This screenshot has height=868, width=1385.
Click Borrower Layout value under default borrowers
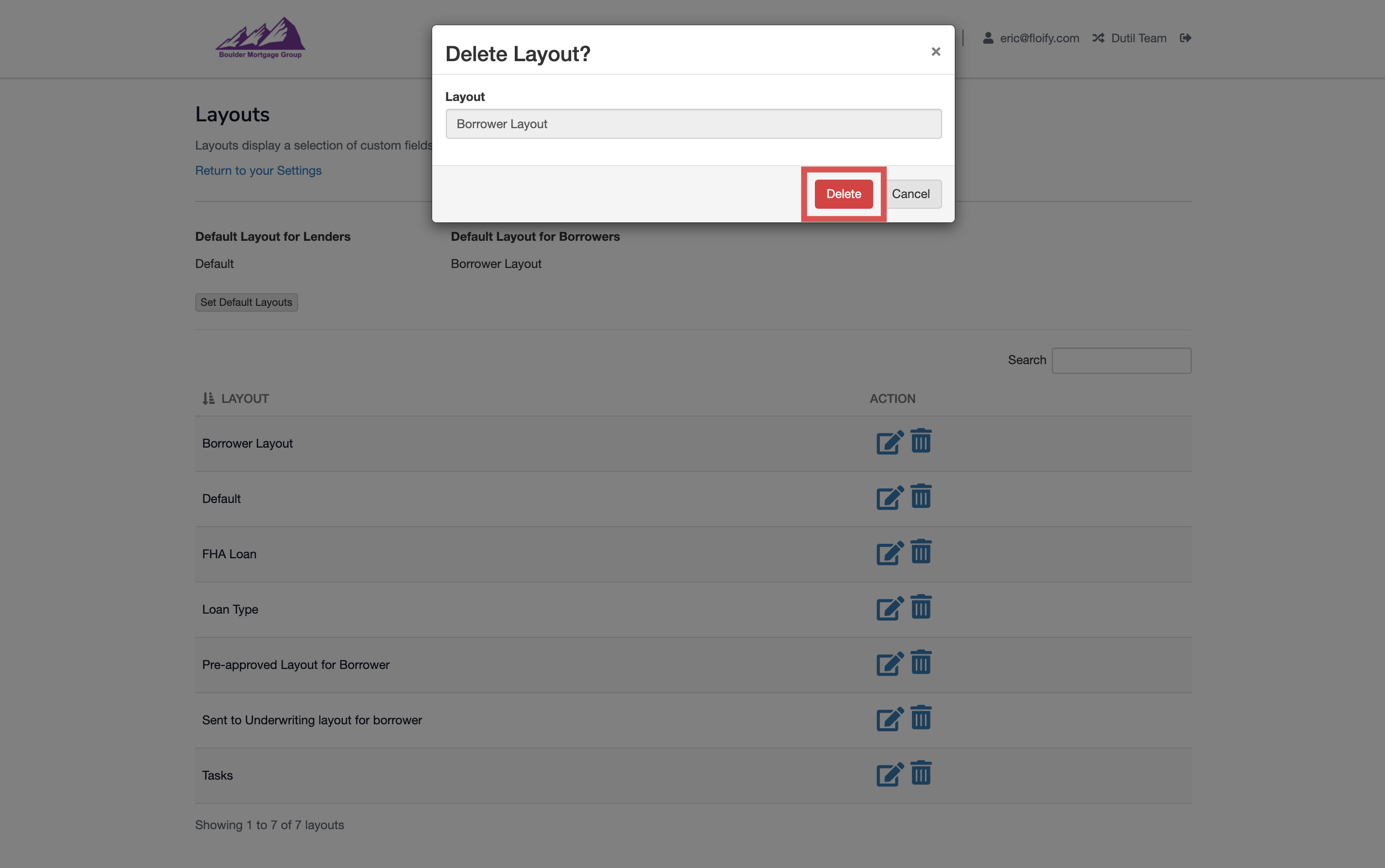[495, 264]
